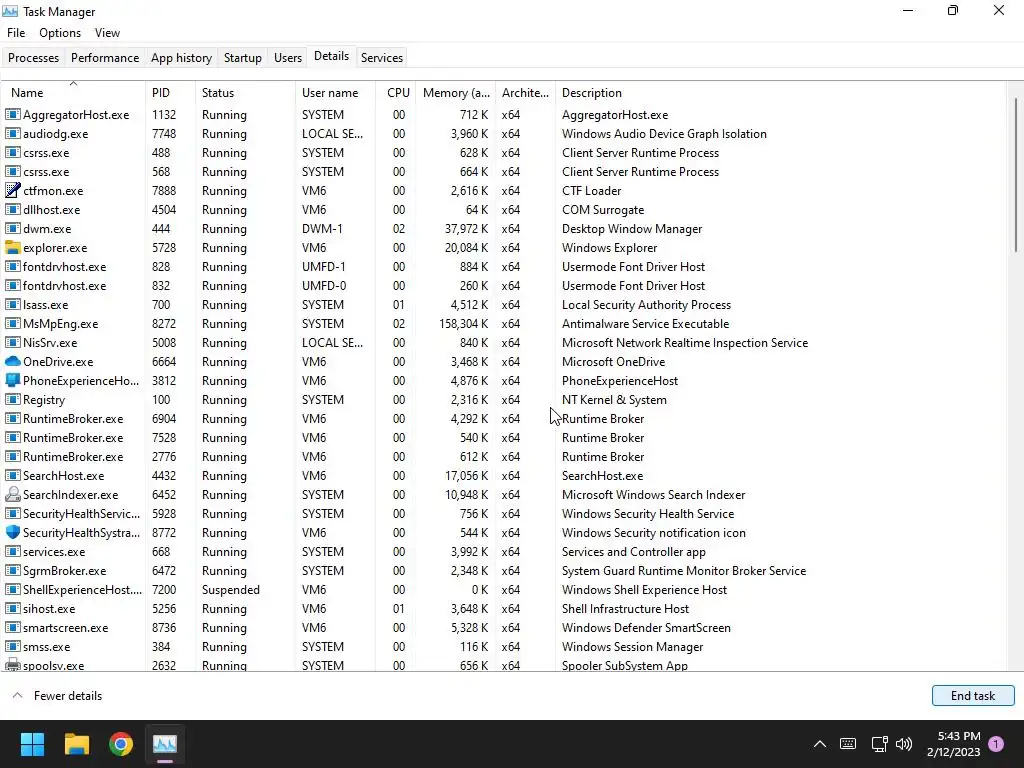Switch to the Users tab
Screen dimensions: 1024x768
[x=287, y=57]
